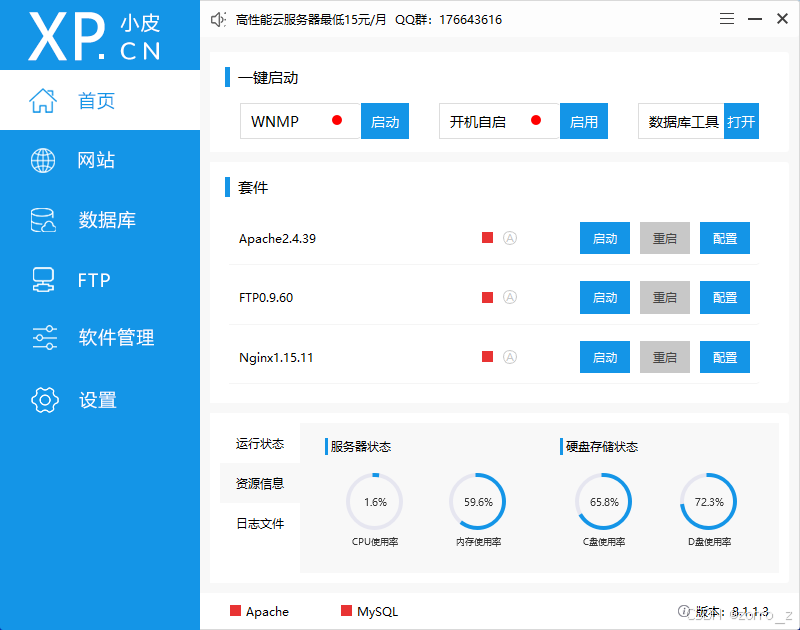Click Apache red indicator in status bar

pos(235,611)
